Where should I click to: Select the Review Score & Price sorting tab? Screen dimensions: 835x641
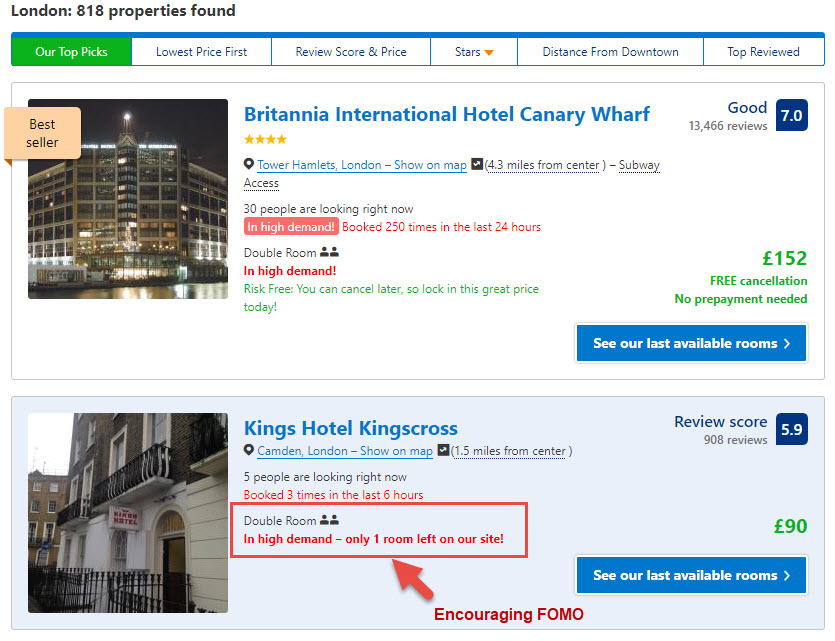350,50
